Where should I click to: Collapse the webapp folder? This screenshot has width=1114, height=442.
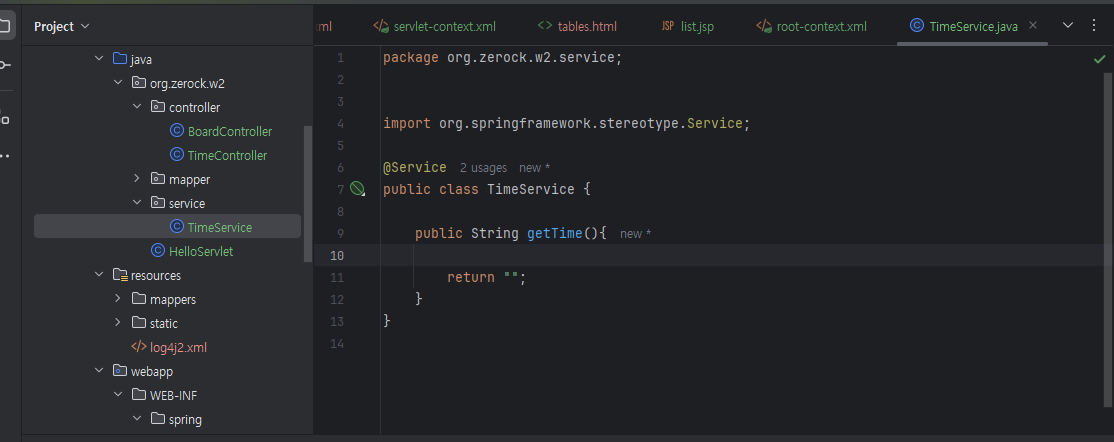[x=99, y=371]
